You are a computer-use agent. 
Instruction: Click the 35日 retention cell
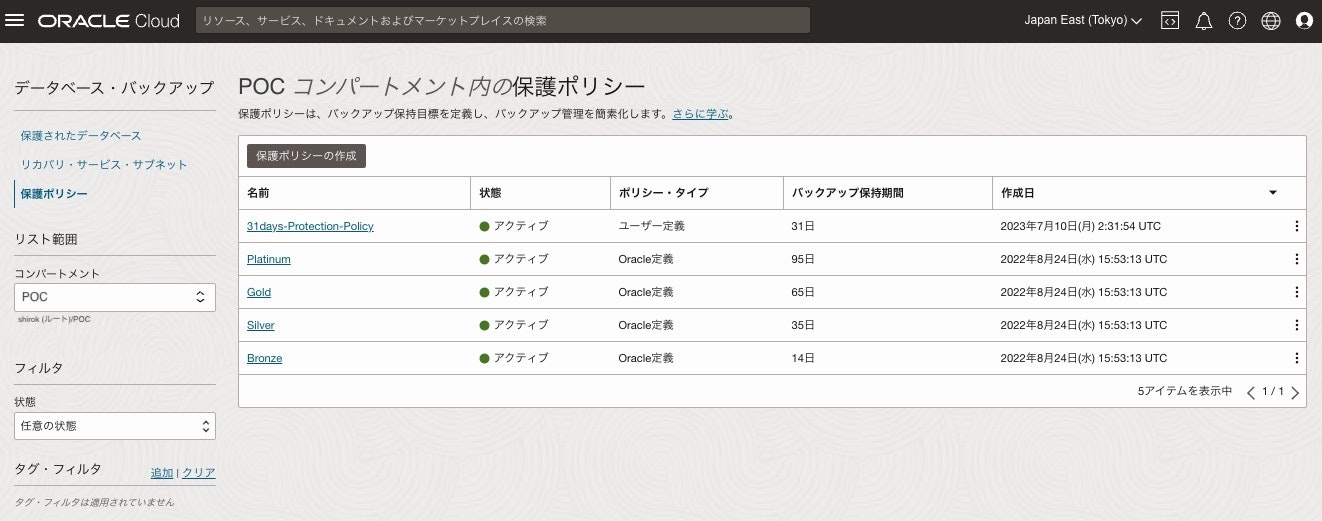[x=803, y=325]
